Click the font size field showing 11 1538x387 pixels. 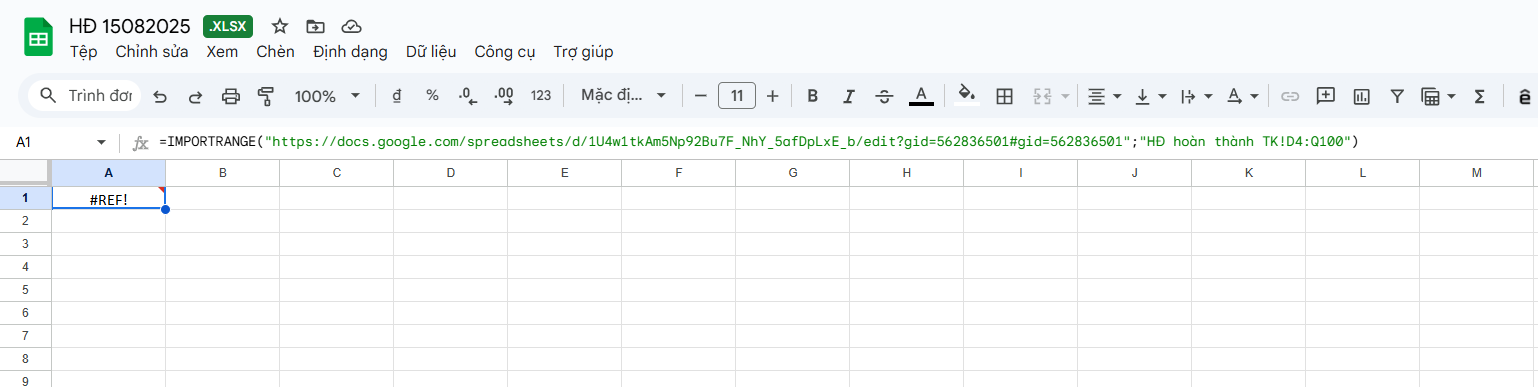pyautogui.click(x=737, y=96)
